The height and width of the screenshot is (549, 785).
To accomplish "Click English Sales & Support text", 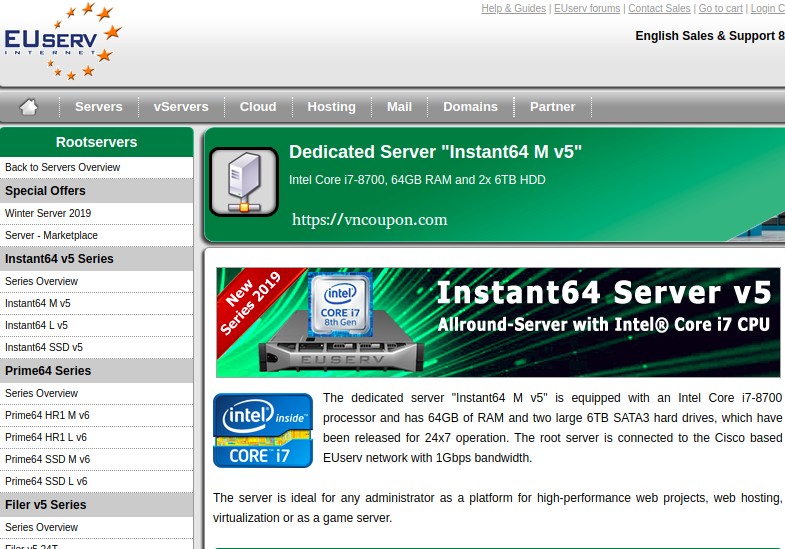I will [x=710, y=36].
